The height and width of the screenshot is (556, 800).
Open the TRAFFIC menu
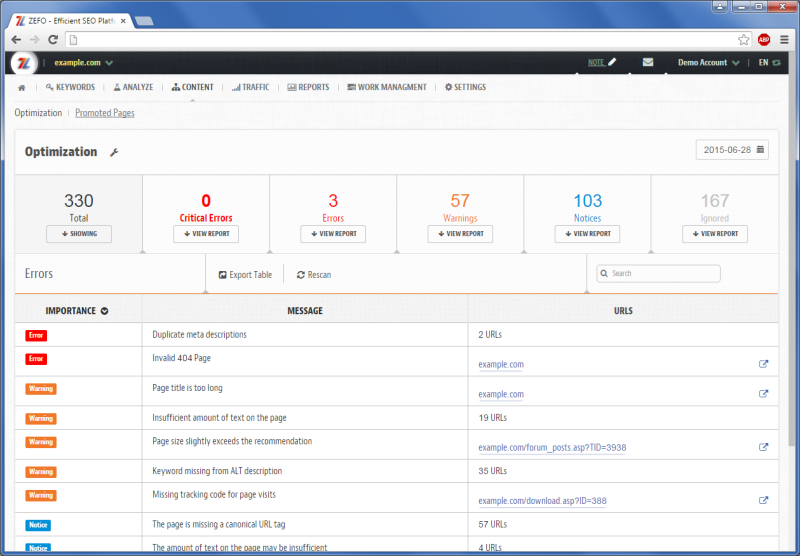[x=251, y=87]
